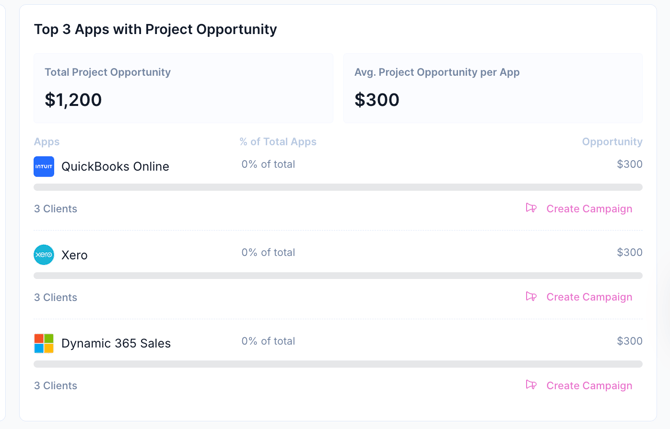Click megaphone icon in QuickBooks Online row

[531, 208]
